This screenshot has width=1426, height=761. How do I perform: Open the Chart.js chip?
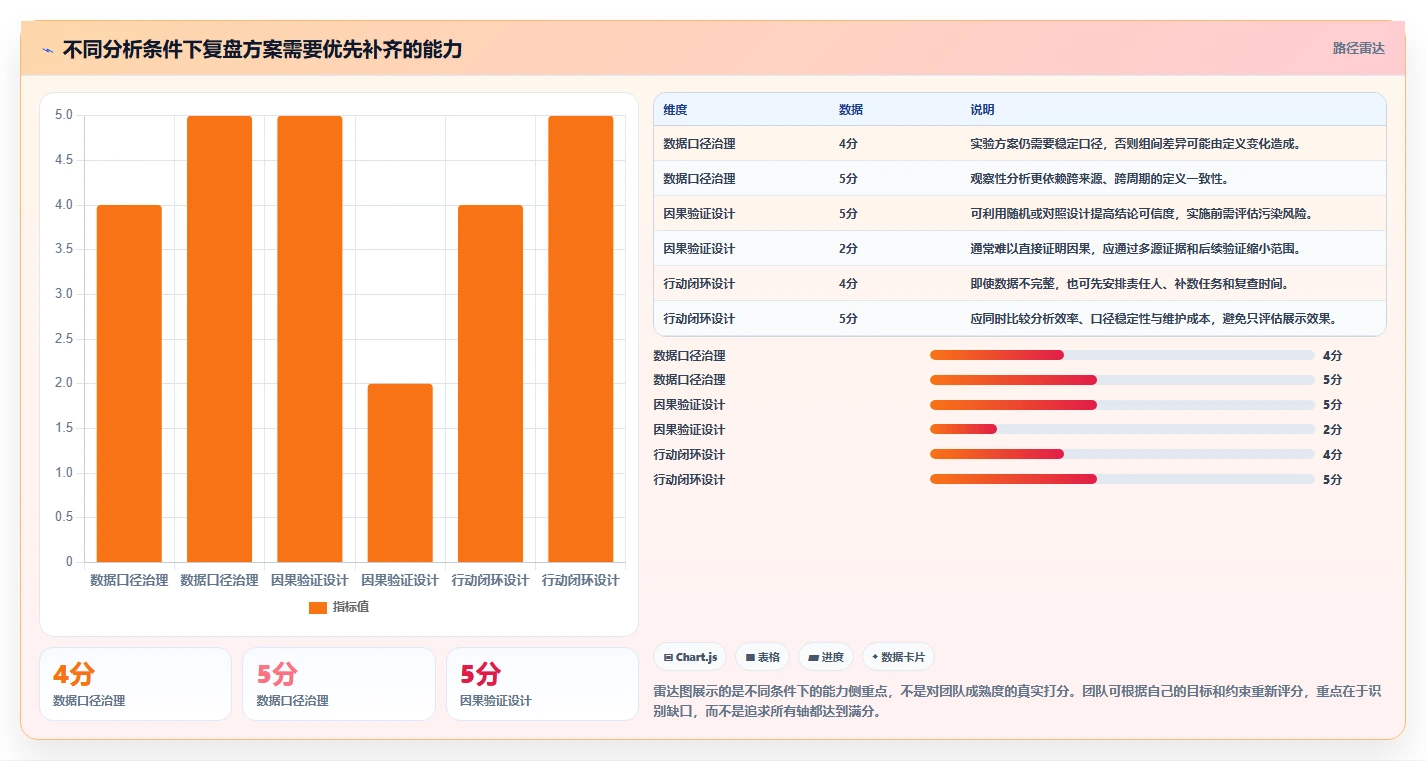pos(690,657)
